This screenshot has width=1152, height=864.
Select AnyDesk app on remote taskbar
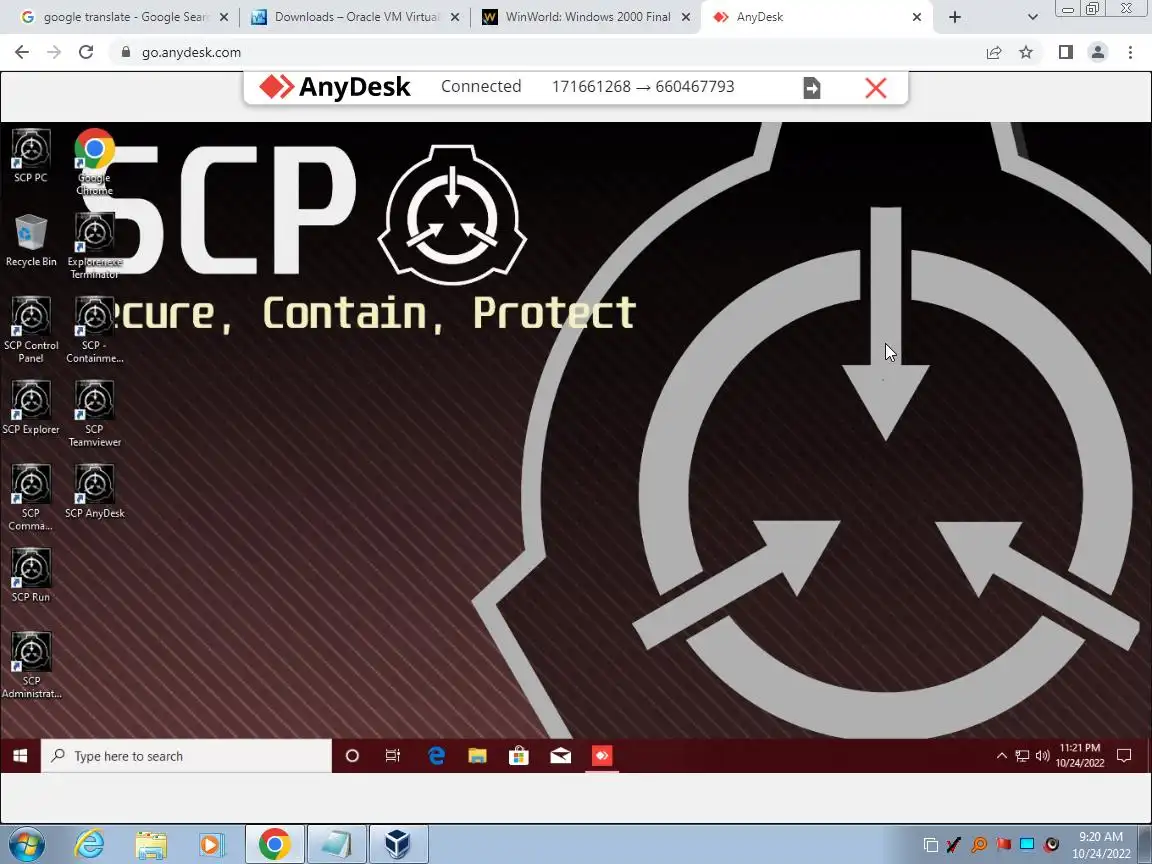coord(602,756)
